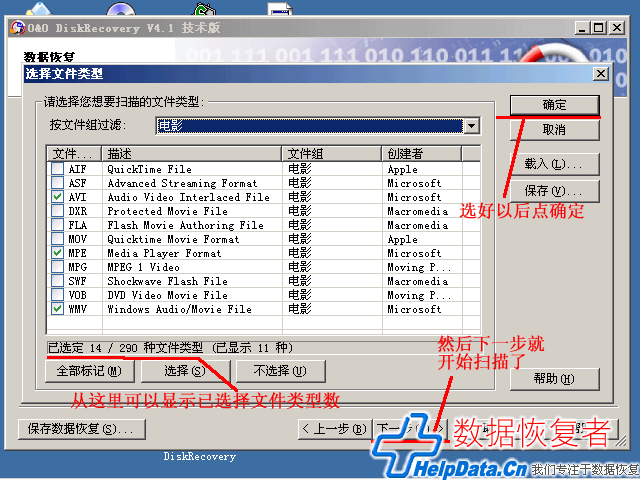
Task: Enable the MOV Quicktime Movie checkbox
Action: [58, 238]
